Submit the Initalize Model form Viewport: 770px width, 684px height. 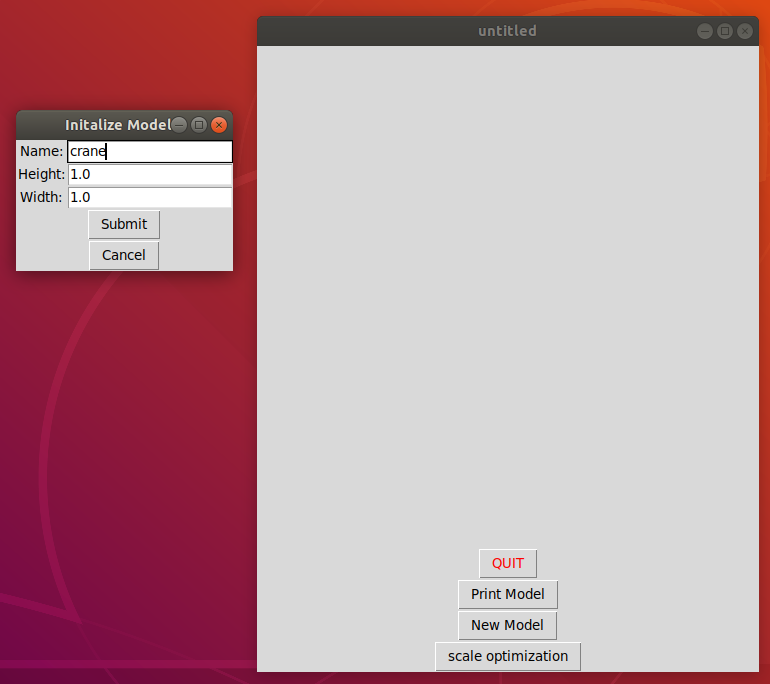(x=124, y=224)
